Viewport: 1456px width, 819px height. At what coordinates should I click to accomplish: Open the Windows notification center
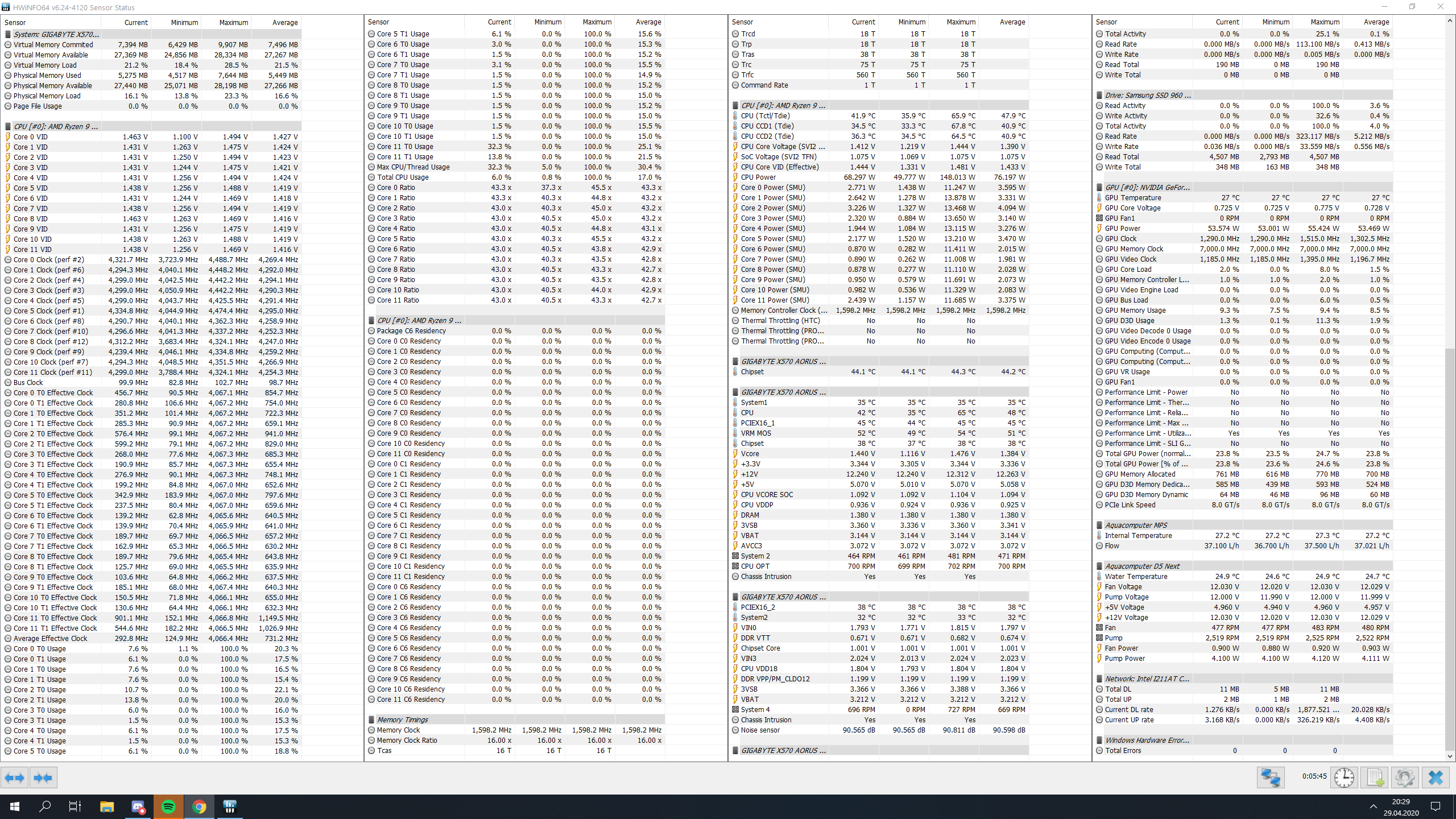click(x=1436, y=806)
